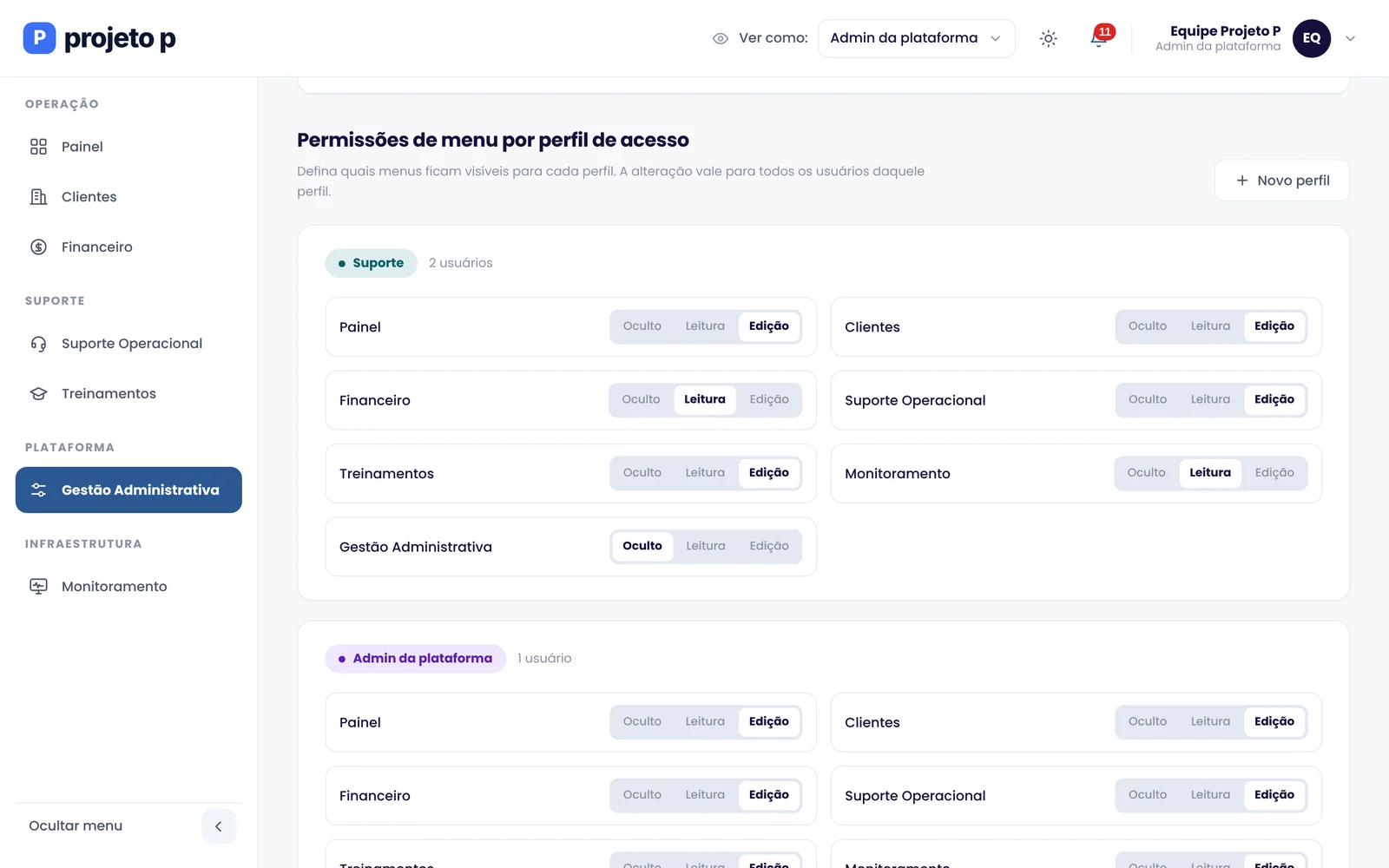Set Suporte Gestão Administrativa to Leitura

click(706, 546)
